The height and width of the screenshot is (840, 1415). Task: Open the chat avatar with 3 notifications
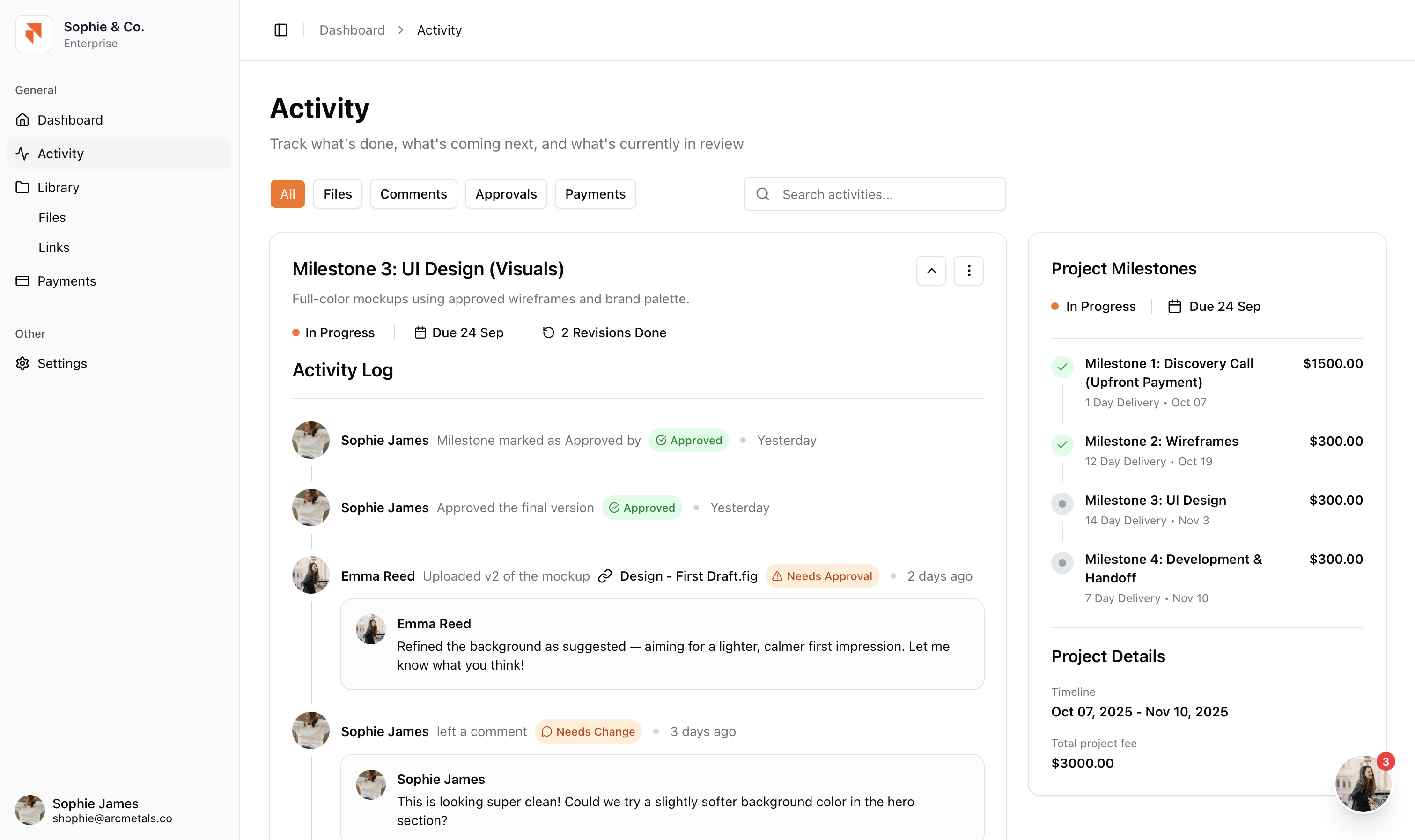point(1363,784)
